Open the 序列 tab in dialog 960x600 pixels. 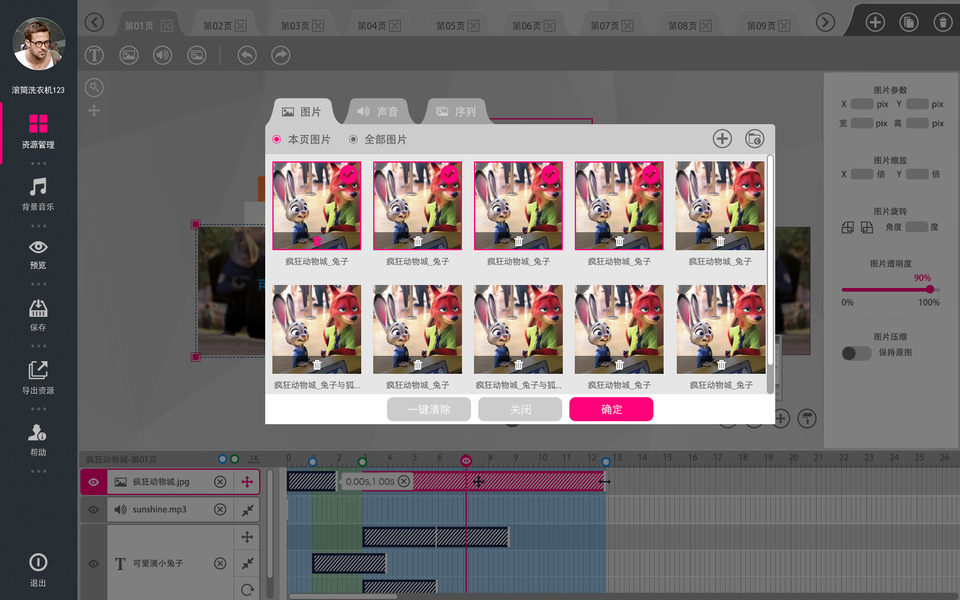(456, 111)
